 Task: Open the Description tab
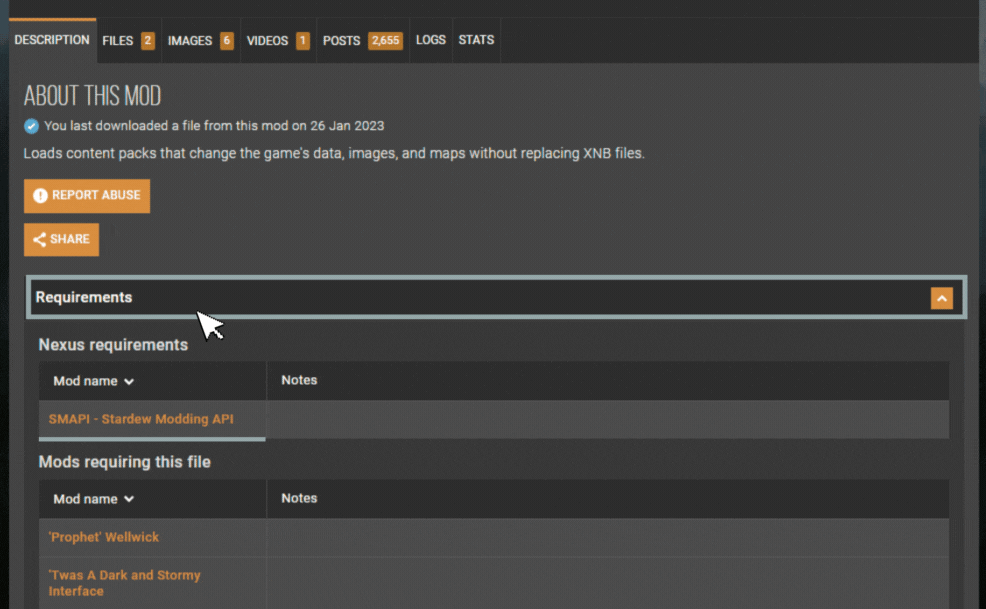coord(52,40)
